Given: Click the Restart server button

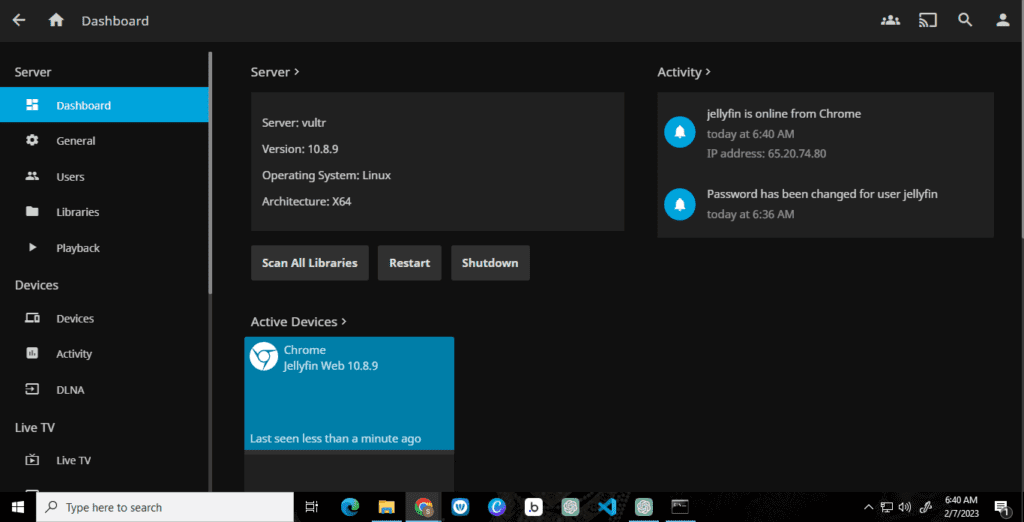Looking at the screenshot, I should (409, 263).
